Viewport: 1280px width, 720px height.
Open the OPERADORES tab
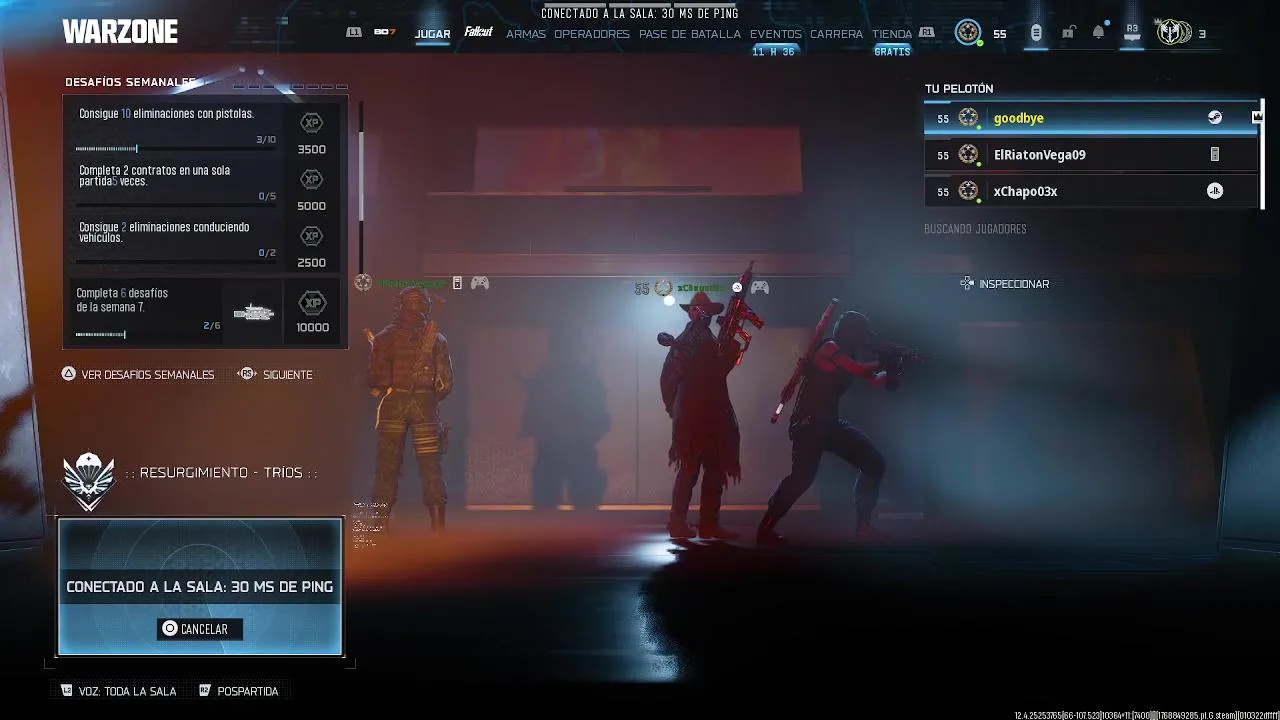click(x=592, y=34)
